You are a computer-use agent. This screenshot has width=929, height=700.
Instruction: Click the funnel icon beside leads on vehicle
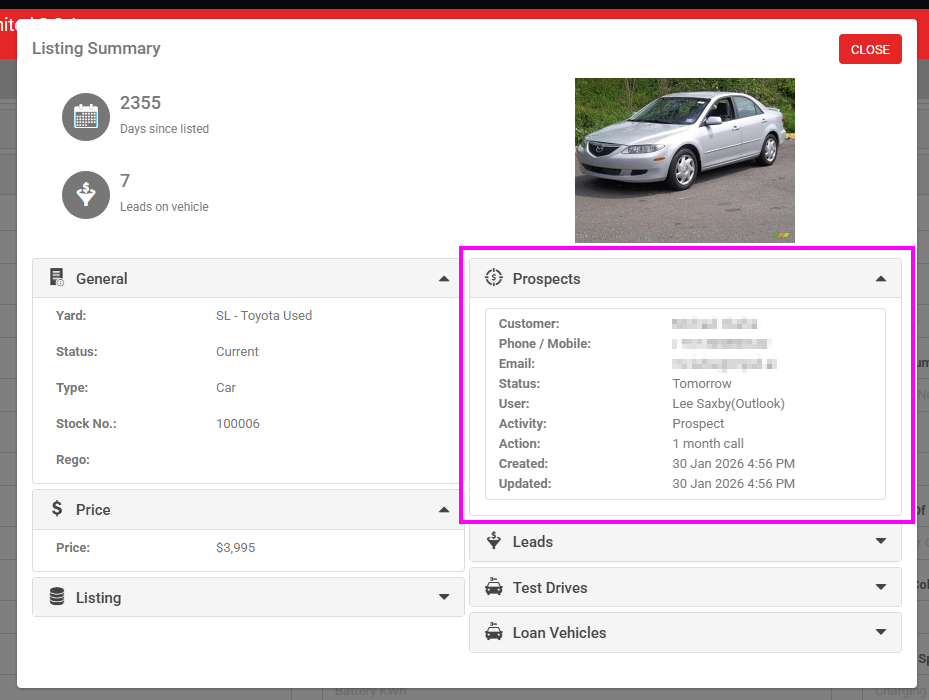(x=85, y=194)
